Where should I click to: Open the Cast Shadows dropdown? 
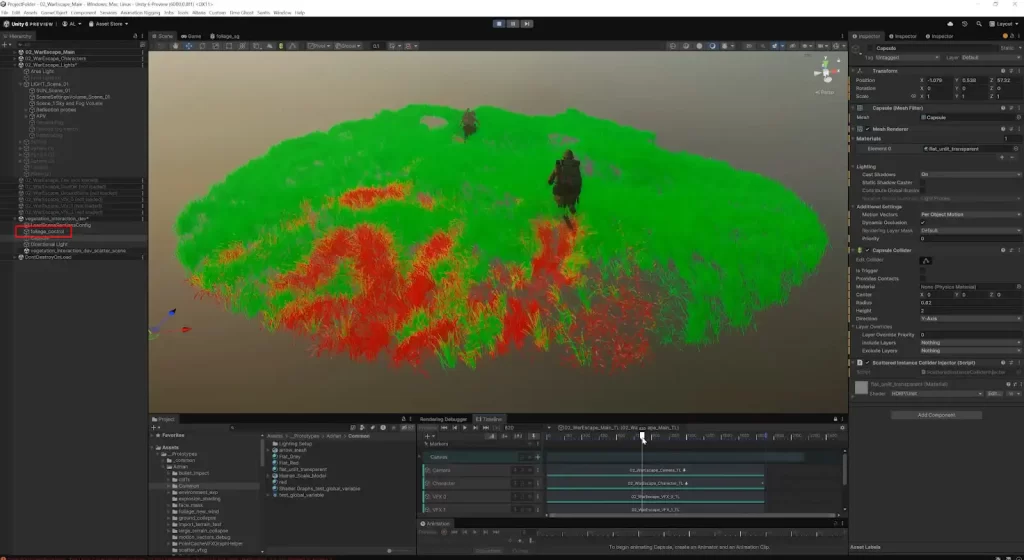point(969,174)
